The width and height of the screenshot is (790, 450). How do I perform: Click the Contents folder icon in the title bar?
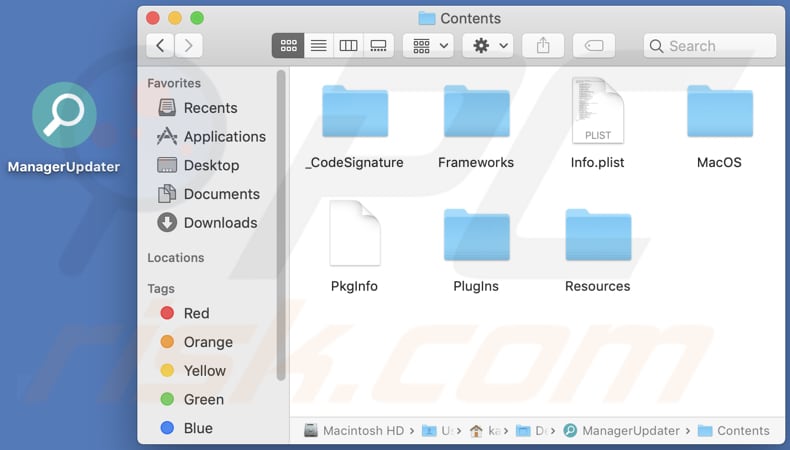pos(427,19)
